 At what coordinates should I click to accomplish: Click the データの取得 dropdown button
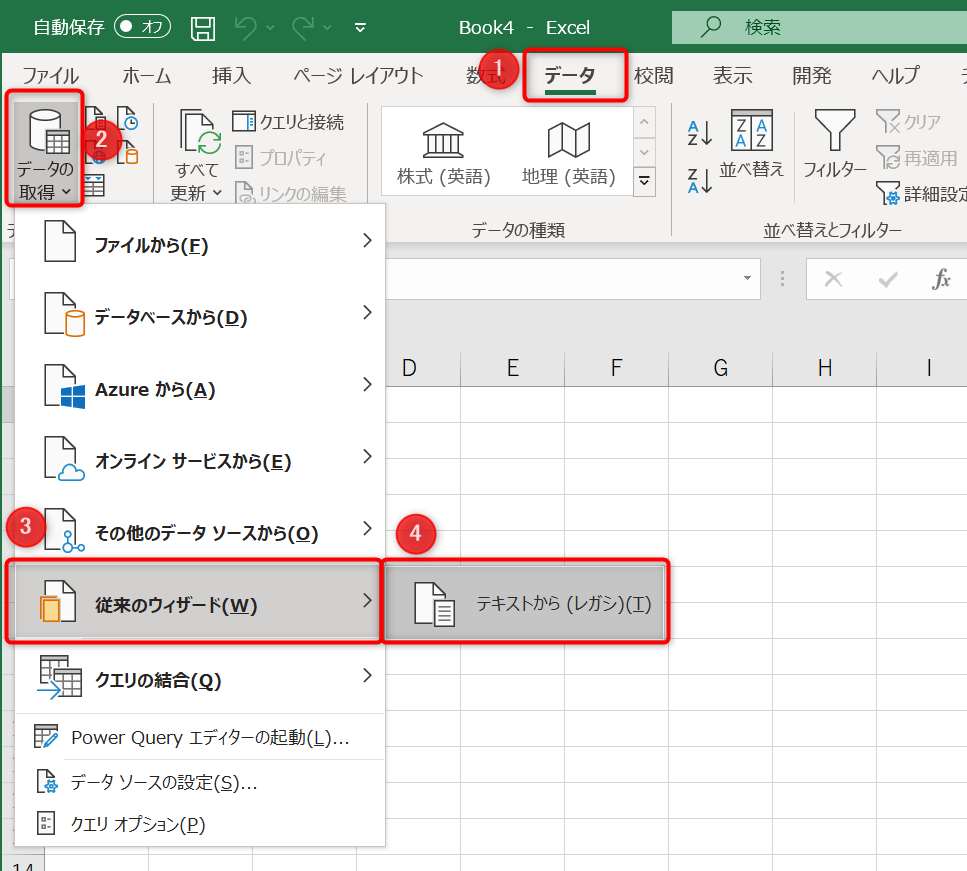point(45,150)
